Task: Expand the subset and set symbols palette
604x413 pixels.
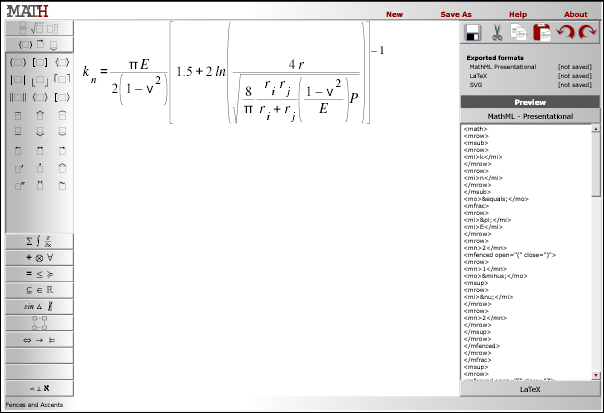Action: click(x=39, y=290)
